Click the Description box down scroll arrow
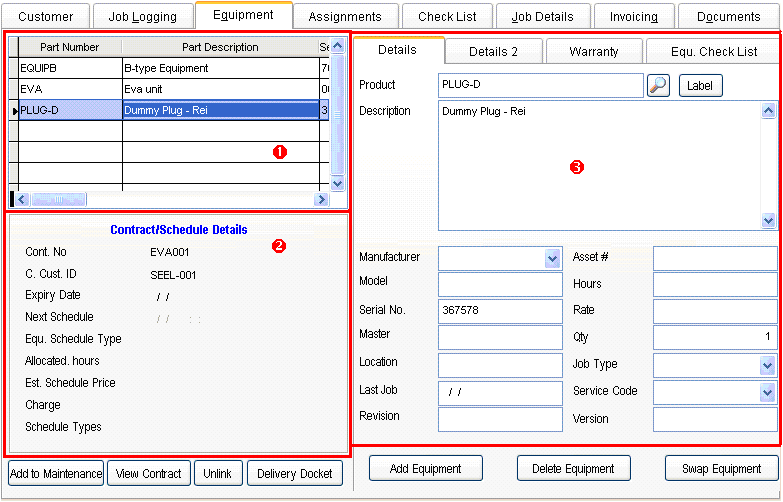The width and height of the screenshot is (783, 502). 768,221
